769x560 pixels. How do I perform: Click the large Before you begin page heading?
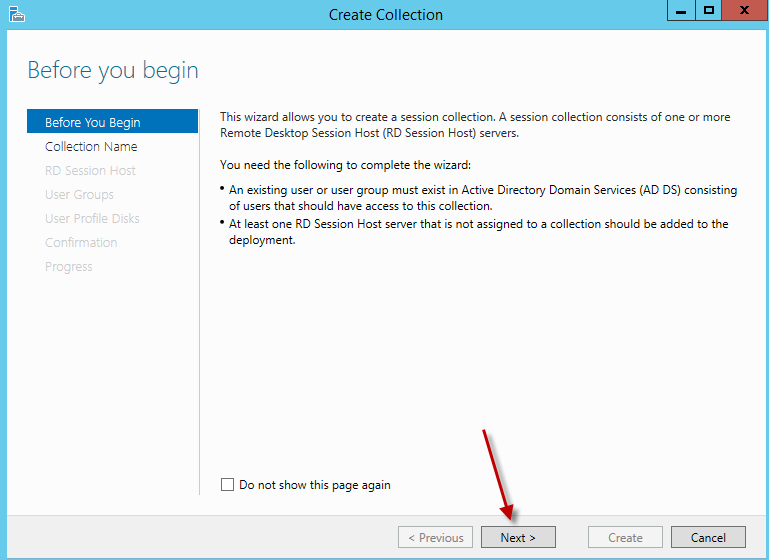pyautogui.click(x=113, y=70)
